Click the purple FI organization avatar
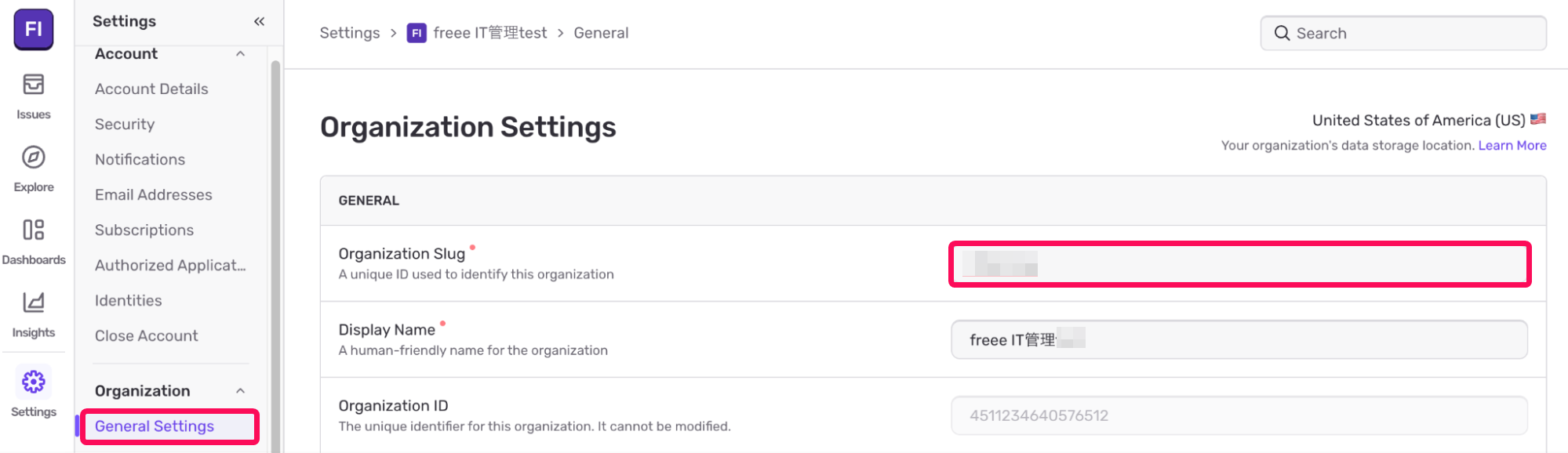Screen dimensions: 1568x453 (x=33, y=29)
